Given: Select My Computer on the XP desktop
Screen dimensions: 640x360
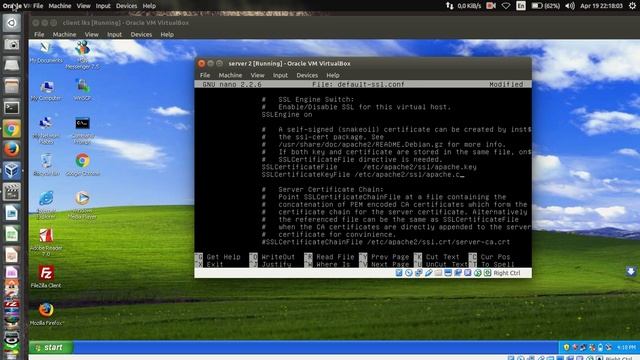Looking at the screenshot, I should coord(46,90).
